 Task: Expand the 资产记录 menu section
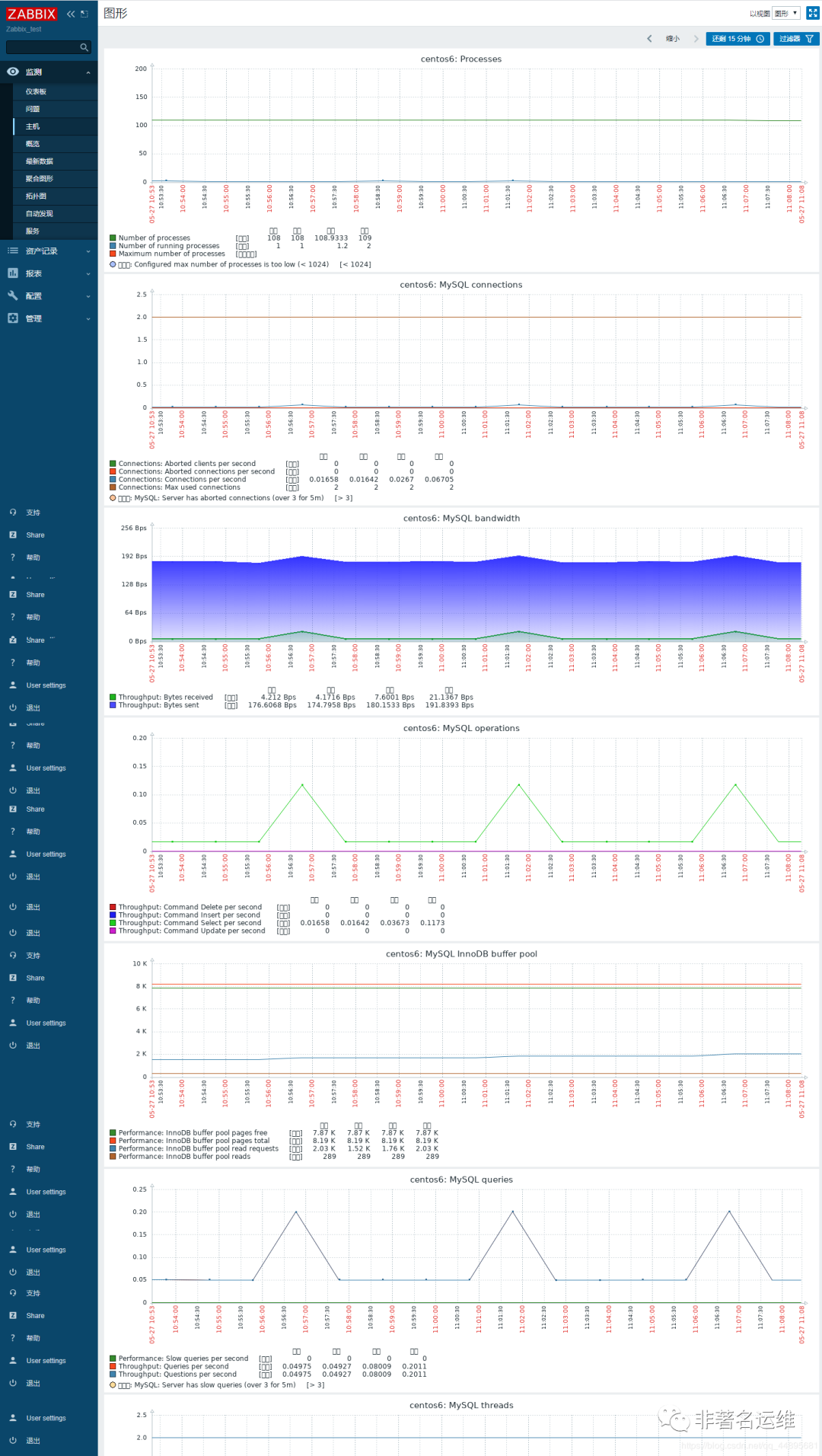49,251
